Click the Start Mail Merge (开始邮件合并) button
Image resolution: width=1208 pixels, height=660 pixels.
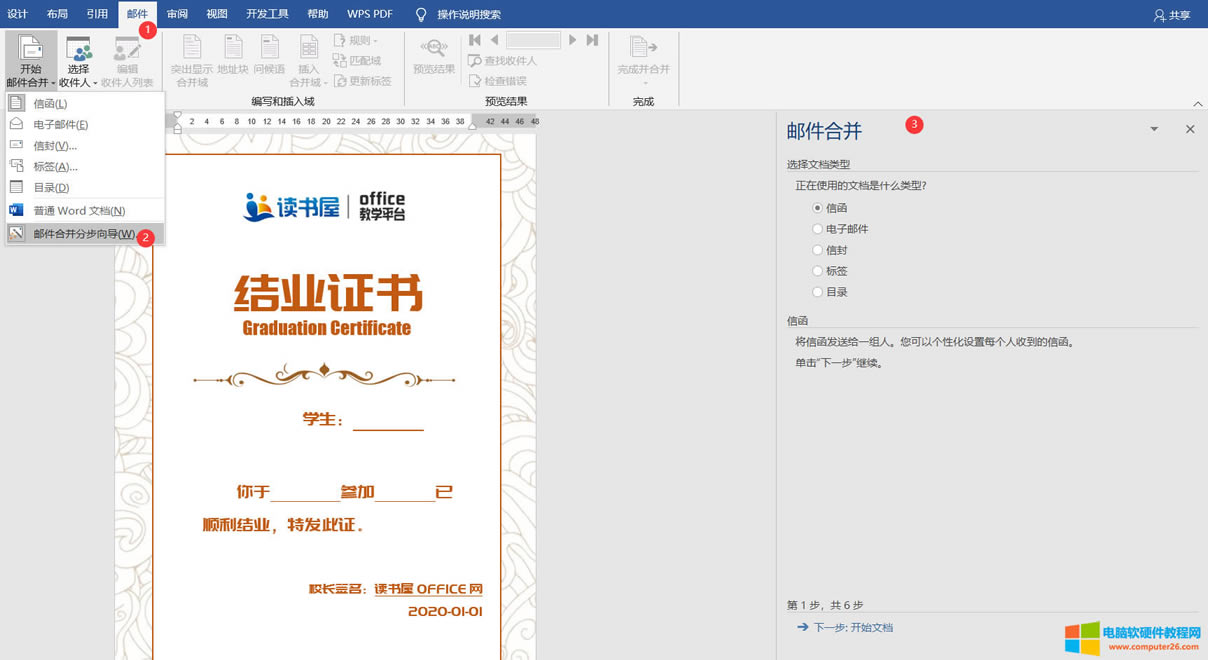31,60
